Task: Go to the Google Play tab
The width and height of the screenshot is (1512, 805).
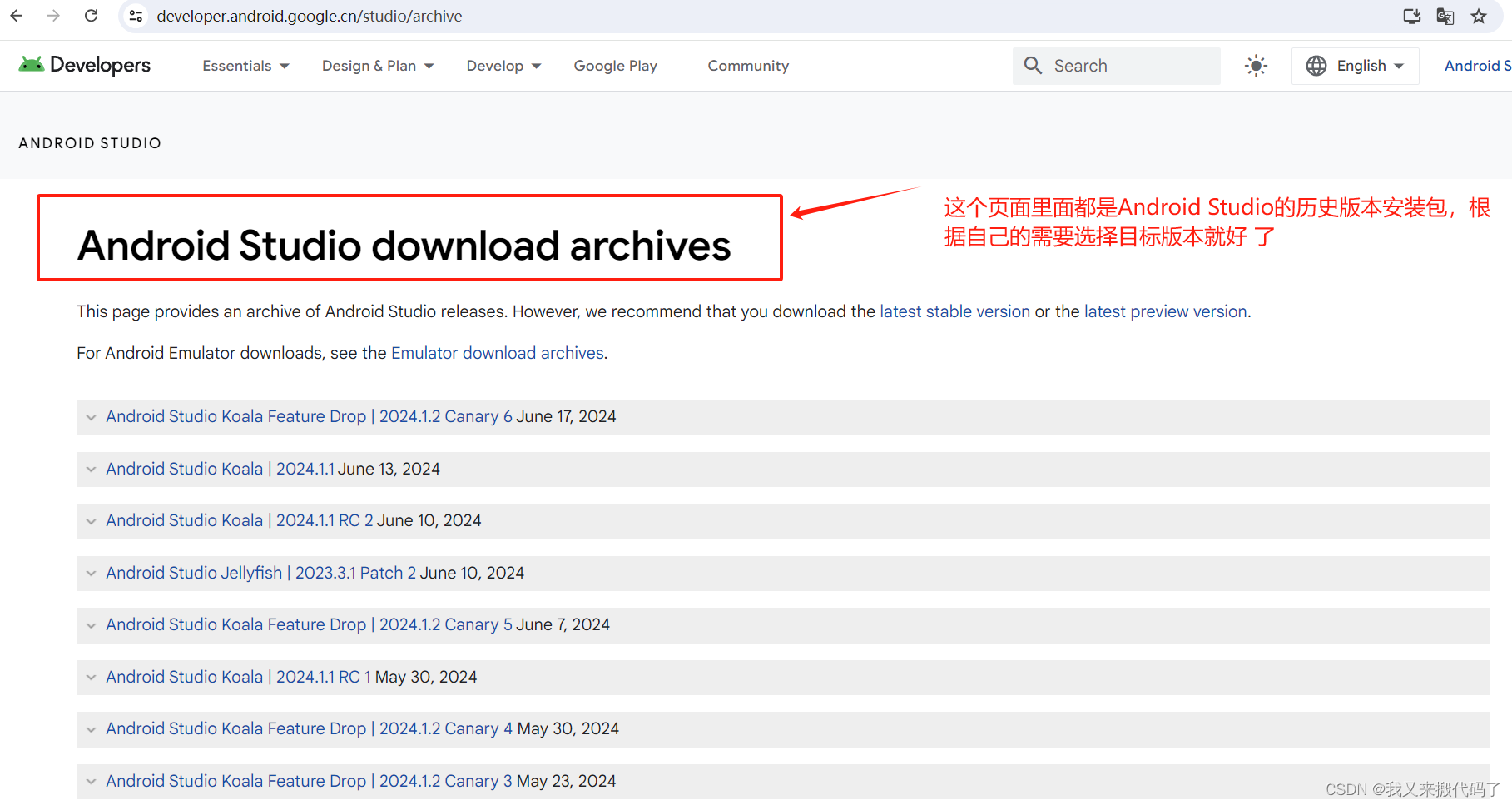Action: [x=615, y=66]
